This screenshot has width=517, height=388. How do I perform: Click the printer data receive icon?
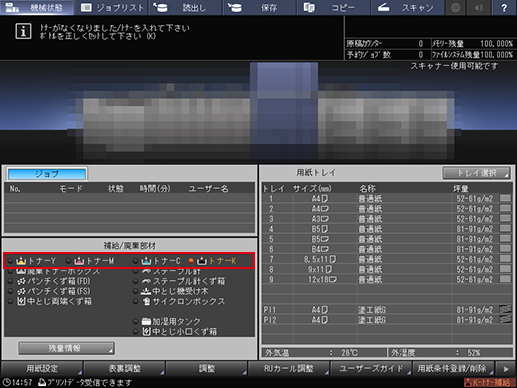click(x=42, y=382)
